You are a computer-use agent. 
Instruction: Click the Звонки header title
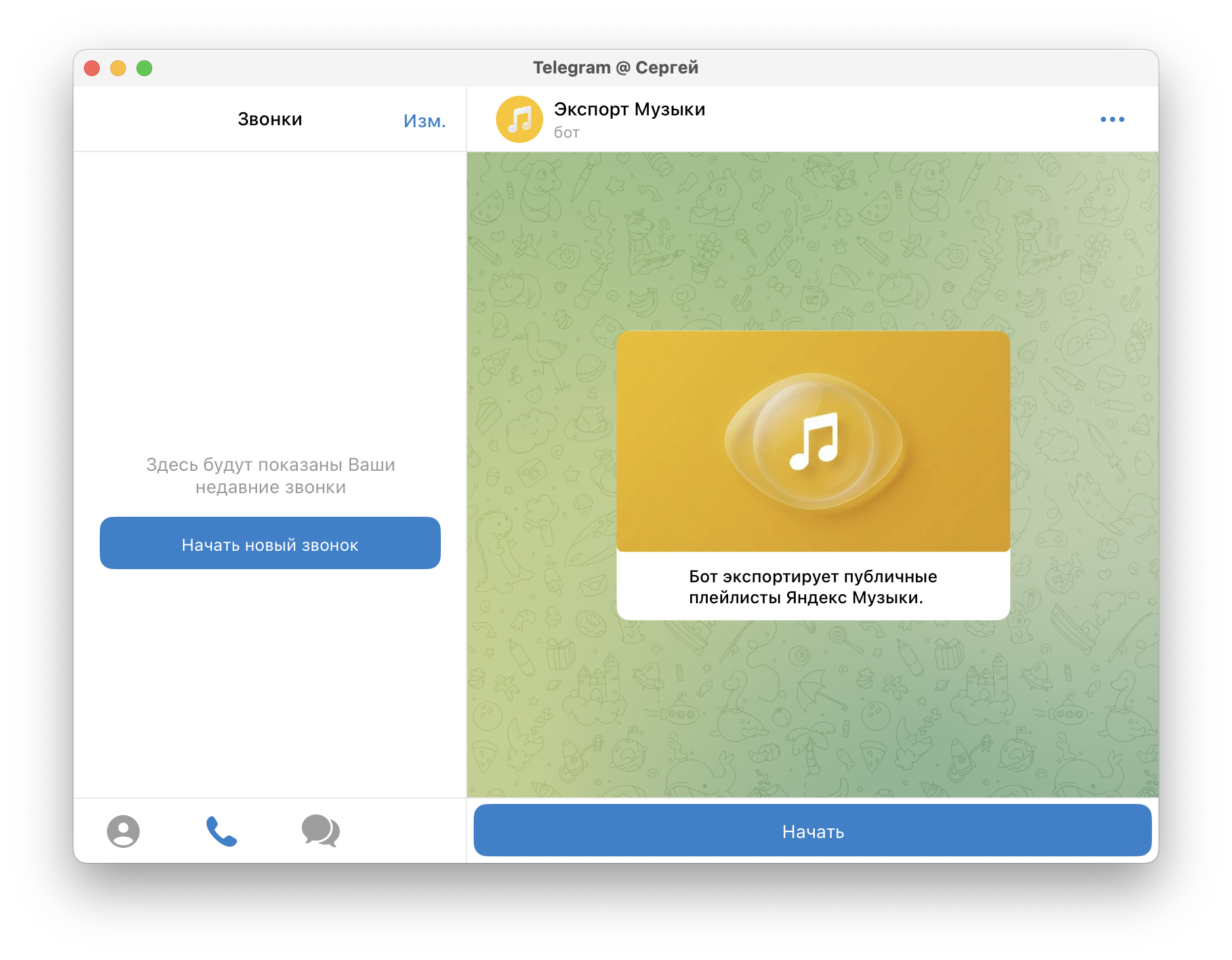(270, 119)
